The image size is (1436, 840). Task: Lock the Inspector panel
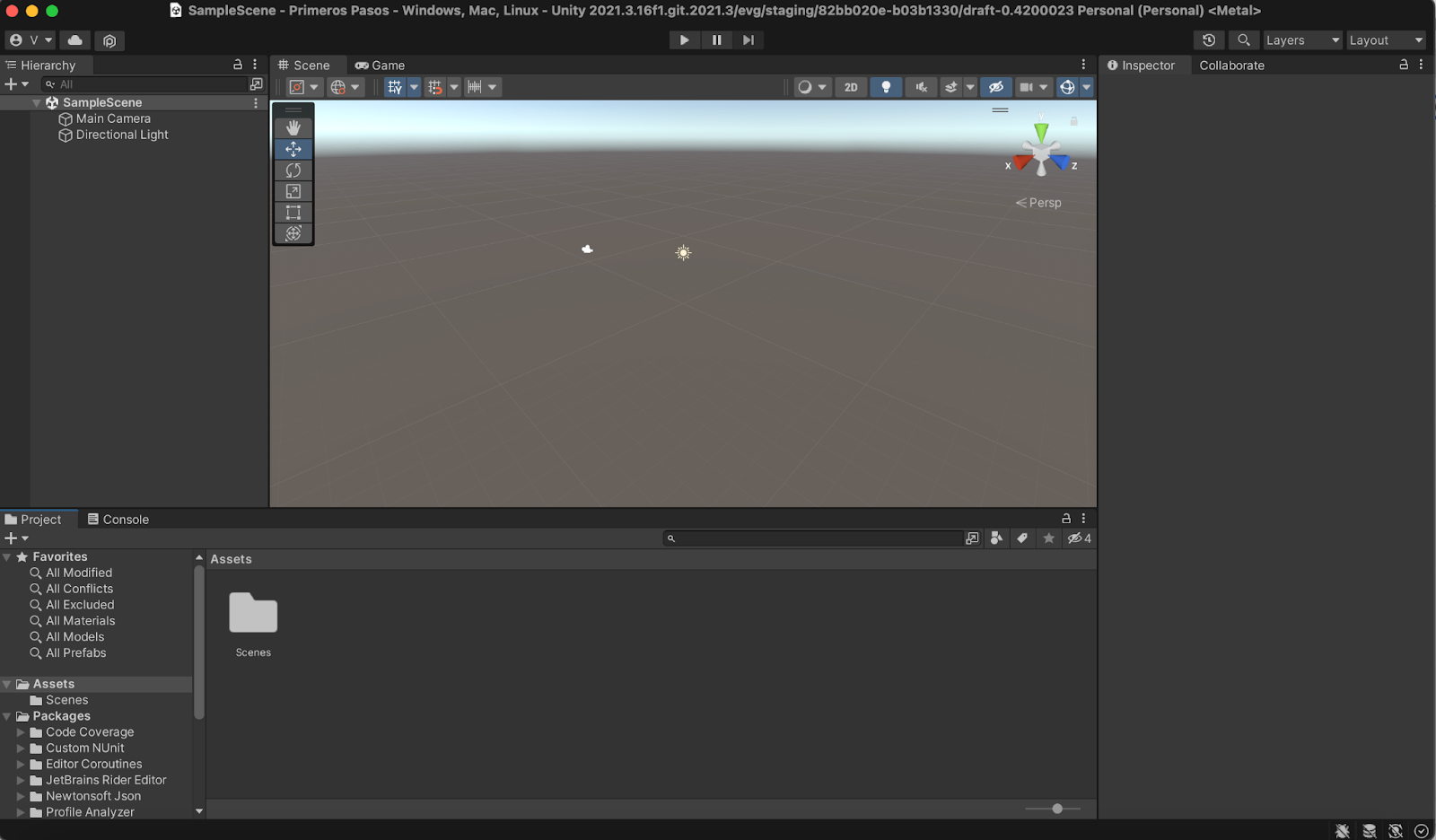(x=1404, y=65)
